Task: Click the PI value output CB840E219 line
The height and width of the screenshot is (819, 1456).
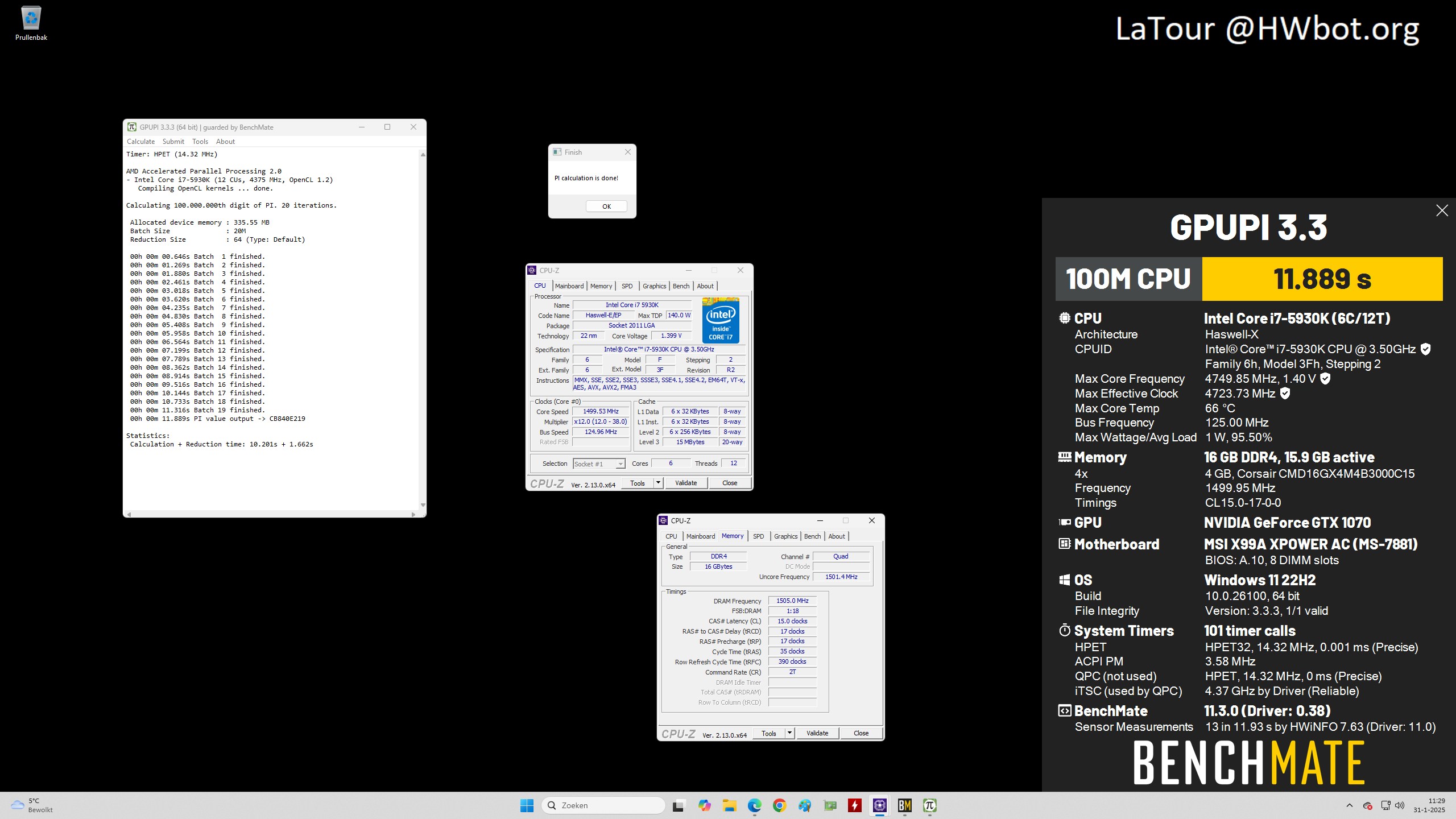Action: 218,419
